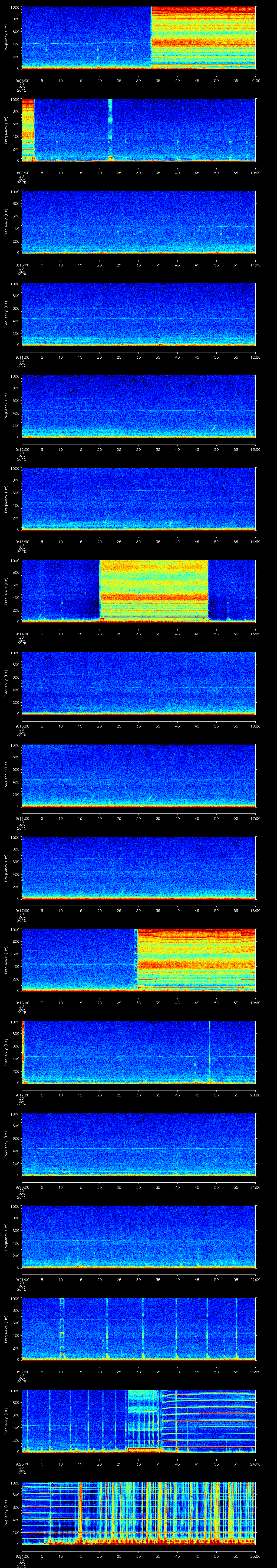
Task: Select the 9:10:00 start time label
Action: tap(22, 265)
